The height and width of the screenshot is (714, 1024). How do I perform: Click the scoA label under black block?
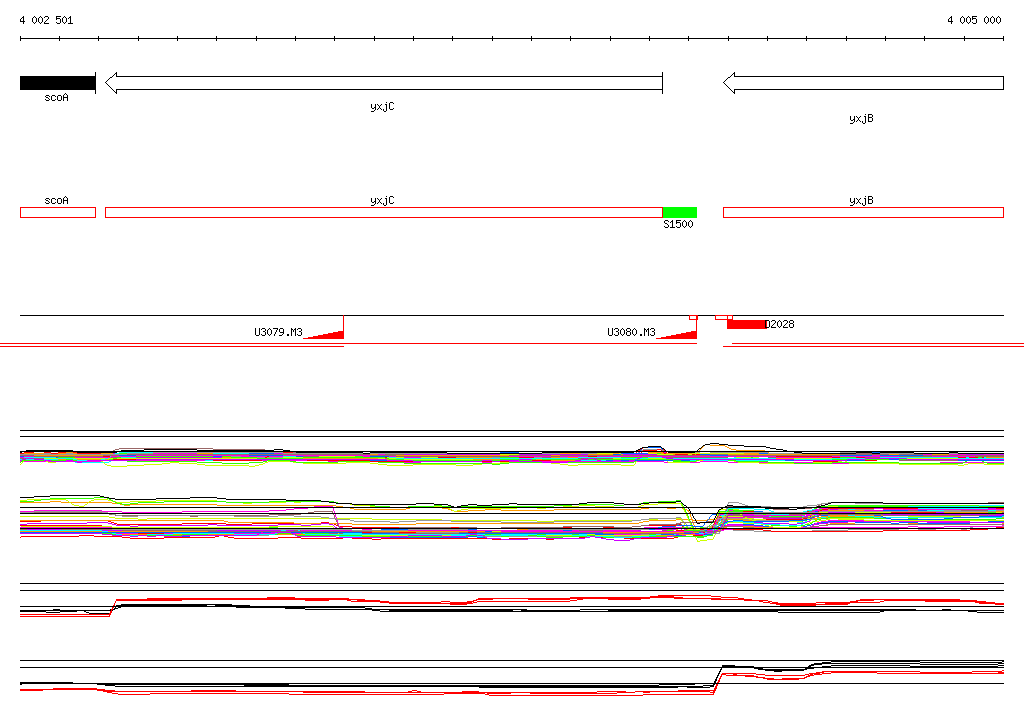[56, 97]
